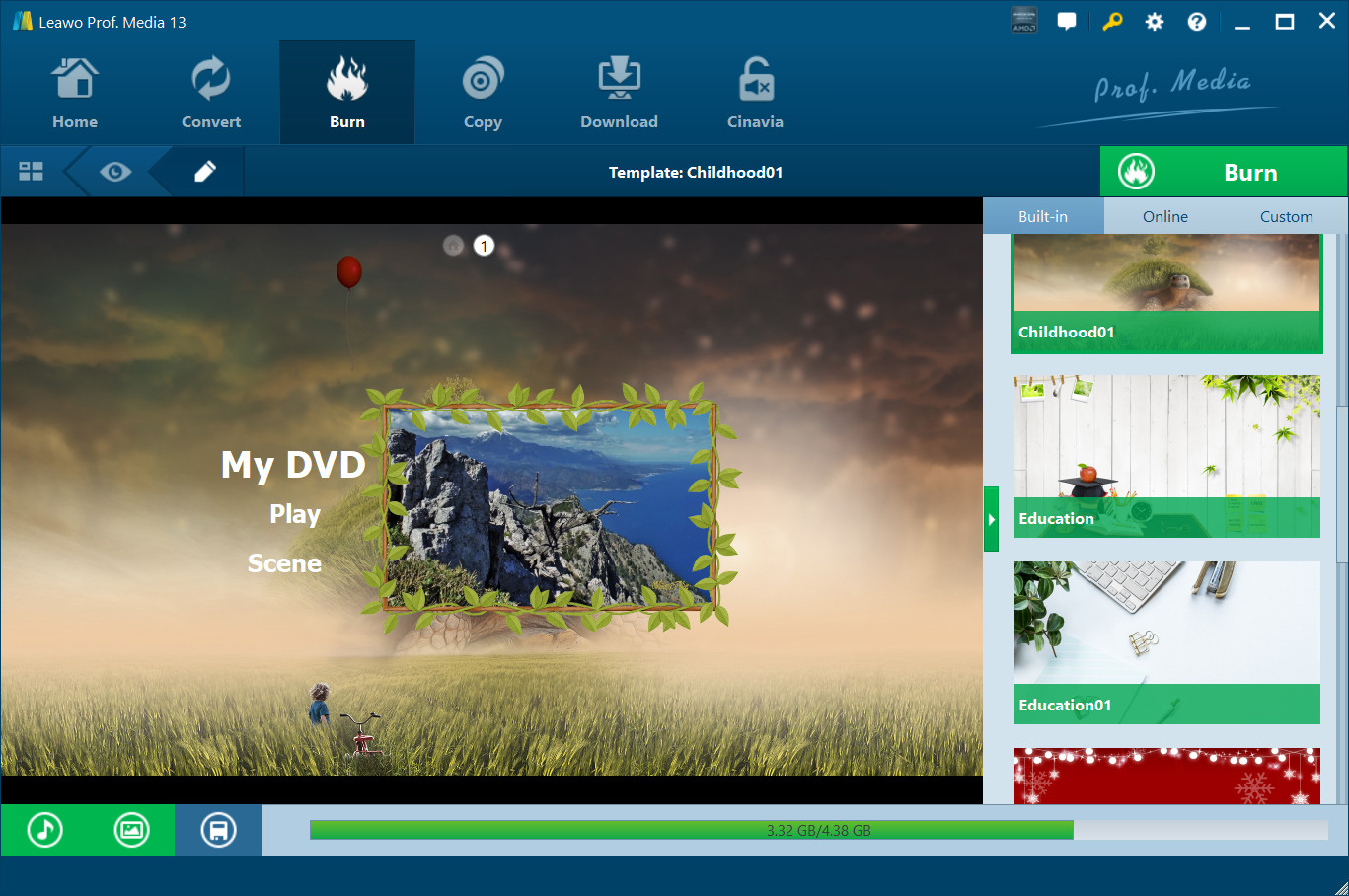The image size is (1349, 896).
Task: Switch to the Online templates tab
Action: [1164, 216]
